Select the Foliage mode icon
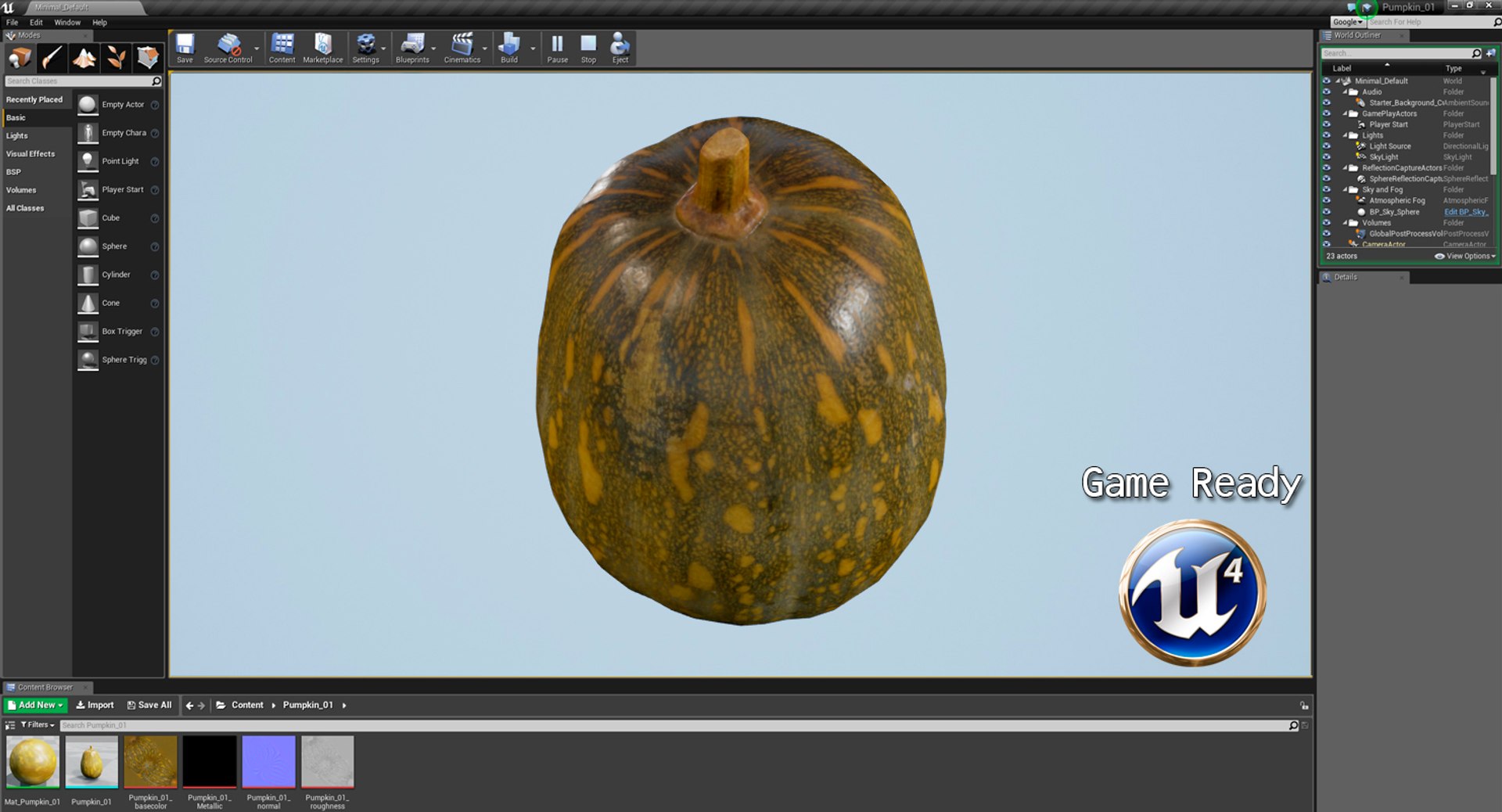This screenshot has height=812, width=1502. tap(116, 57)
